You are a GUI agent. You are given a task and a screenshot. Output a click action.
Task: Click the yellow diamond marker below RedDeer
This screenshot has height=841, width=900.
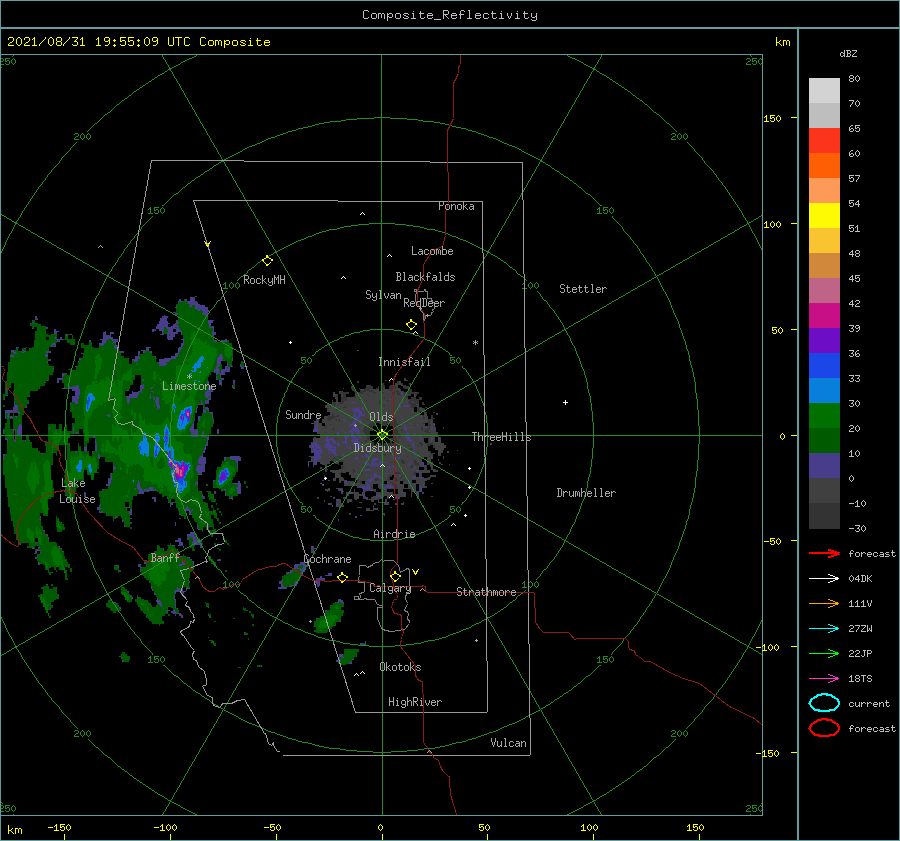[411, 325]
